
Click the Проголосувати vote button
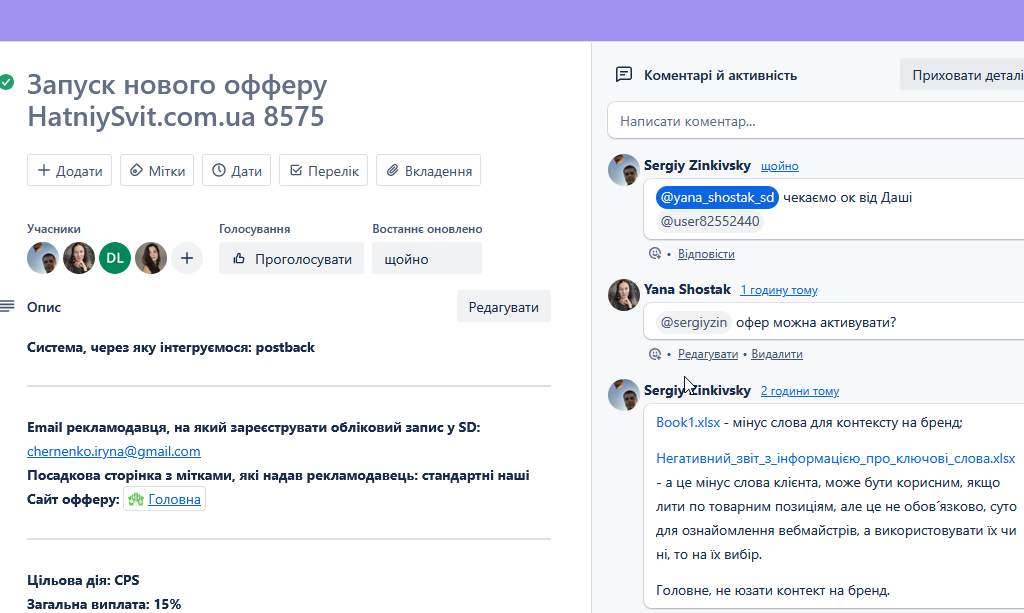pos(291,259)
